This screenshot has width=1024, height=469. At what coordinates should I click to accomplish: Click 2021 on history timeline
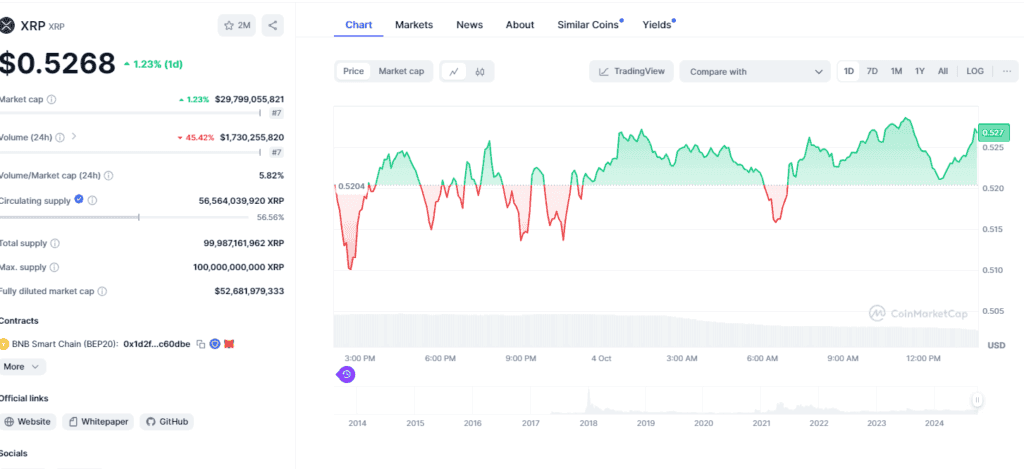[761, 423]
